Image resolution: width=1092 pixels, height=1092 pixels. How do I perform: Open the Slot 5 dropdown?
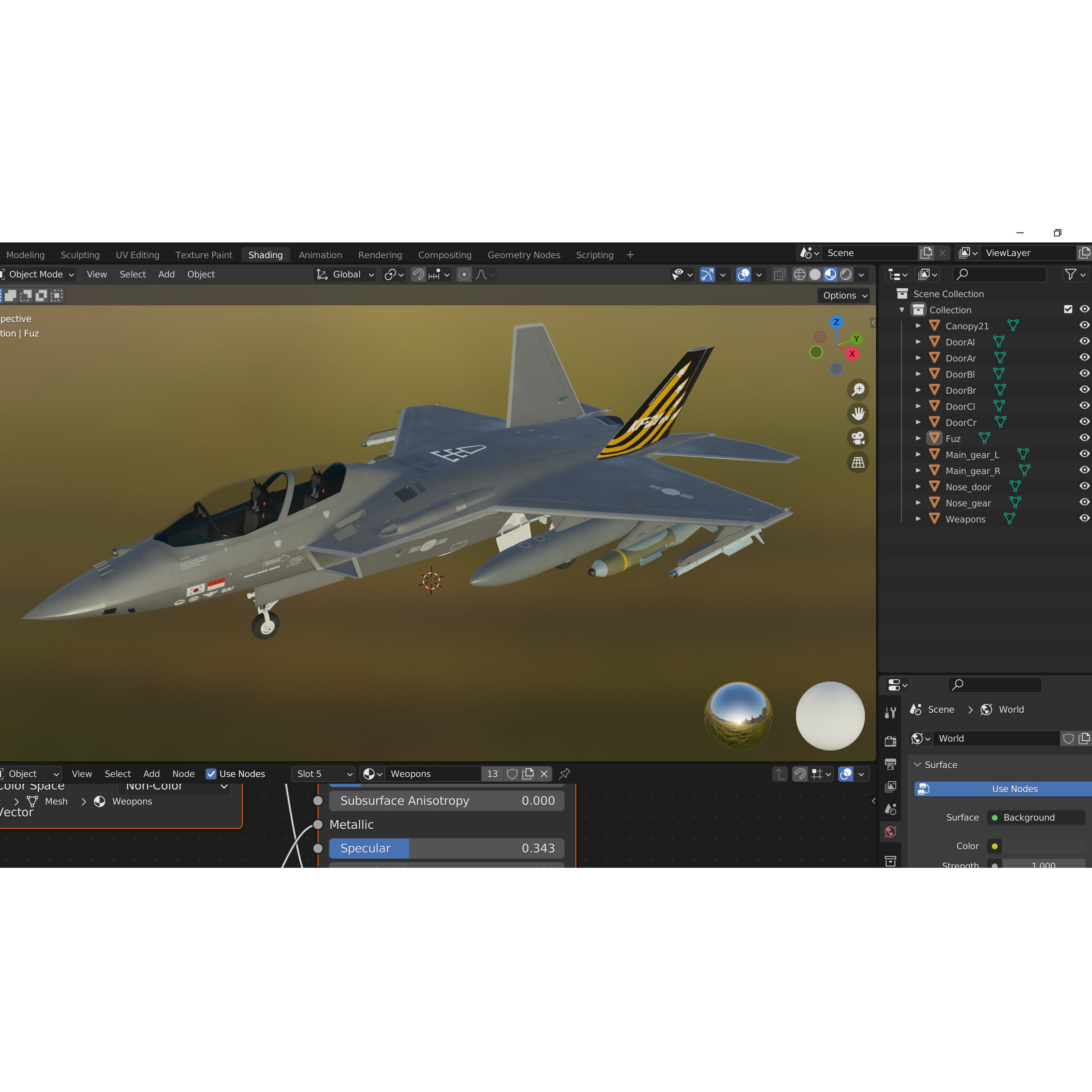(x=323, y=774)
